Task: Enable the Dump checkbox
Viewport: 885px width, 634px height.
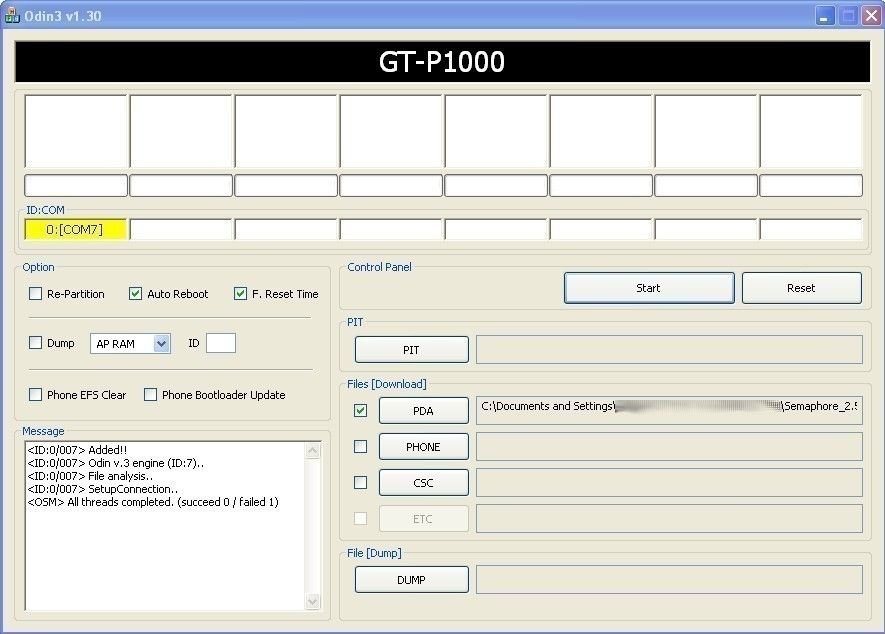Action: [36, 343]
